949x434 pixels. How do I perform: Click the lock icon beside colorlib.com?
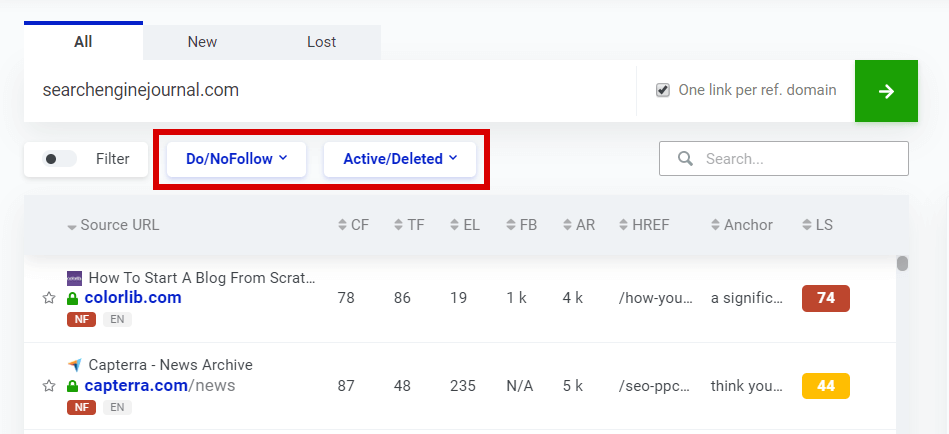click(73, 298)
